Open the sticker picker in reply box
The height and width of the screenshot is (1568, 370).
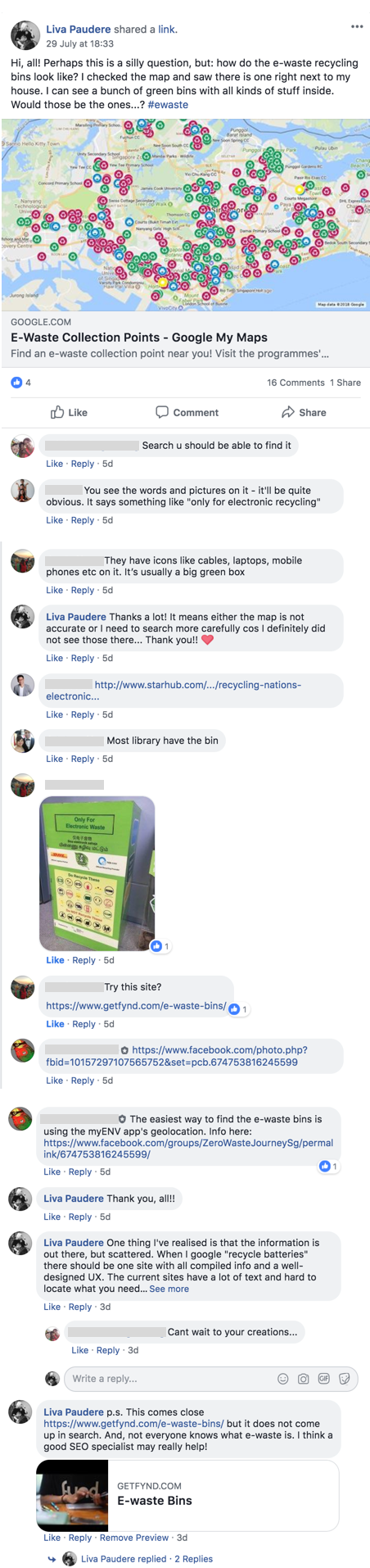(345, 1379)
